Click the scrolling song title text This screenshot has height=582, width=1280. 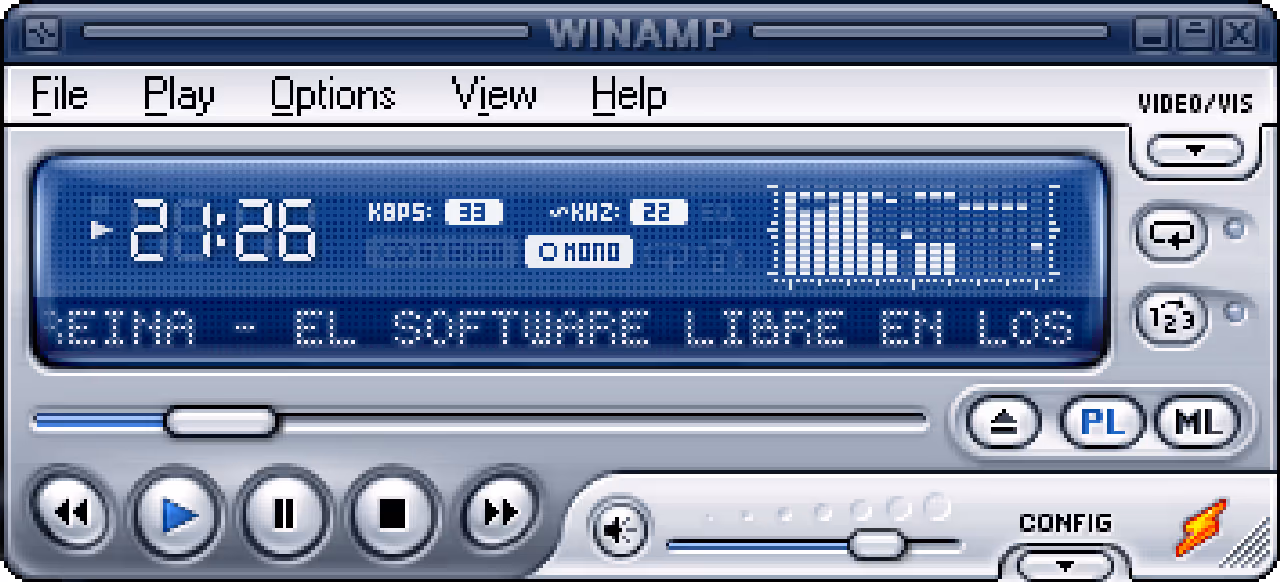562,328
